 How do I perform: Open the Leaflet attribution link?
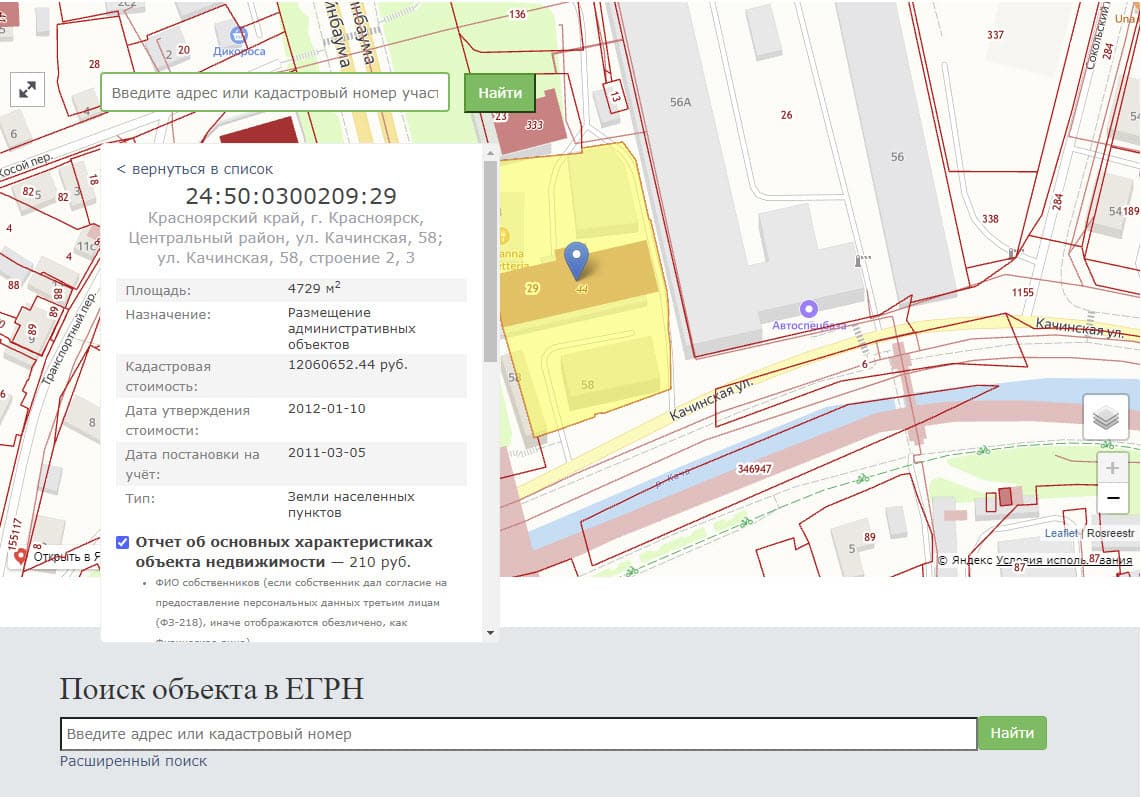(1060, 534)
